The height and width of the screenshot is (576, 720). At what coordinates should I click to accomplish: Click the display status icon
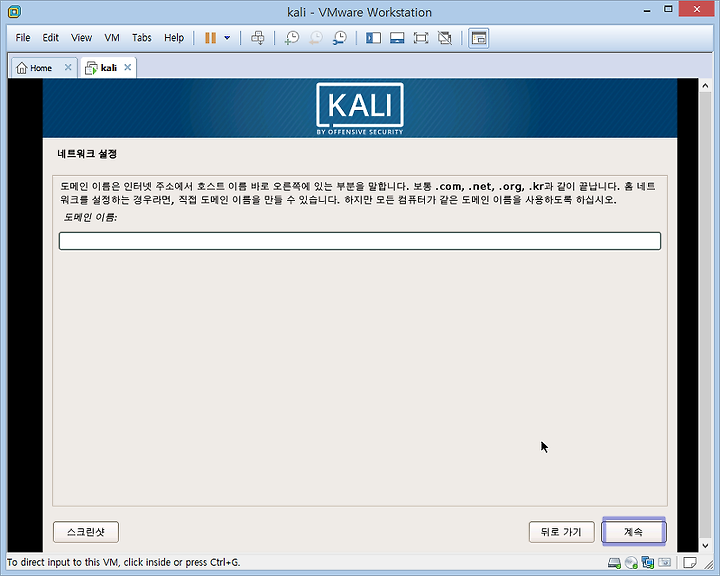[664, 562]
